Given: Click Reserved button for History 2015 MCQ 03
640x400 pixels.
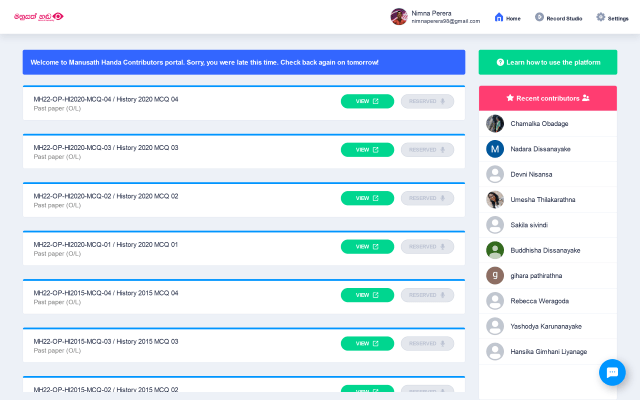Looking at the screenshot, I should (427, 343).
